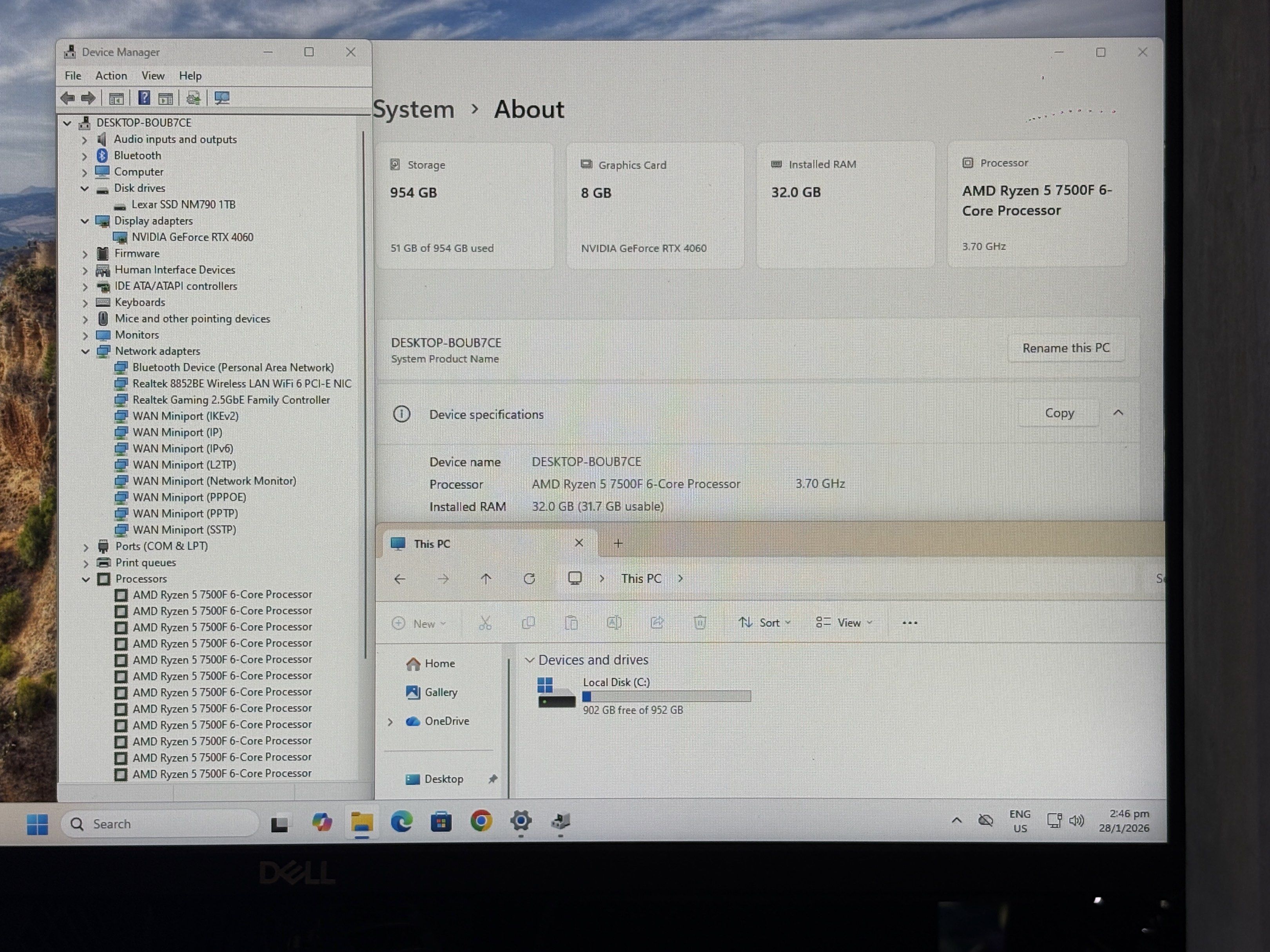
Task: Collapse the Device specifications section
Action: click(x=1118, y=413)
